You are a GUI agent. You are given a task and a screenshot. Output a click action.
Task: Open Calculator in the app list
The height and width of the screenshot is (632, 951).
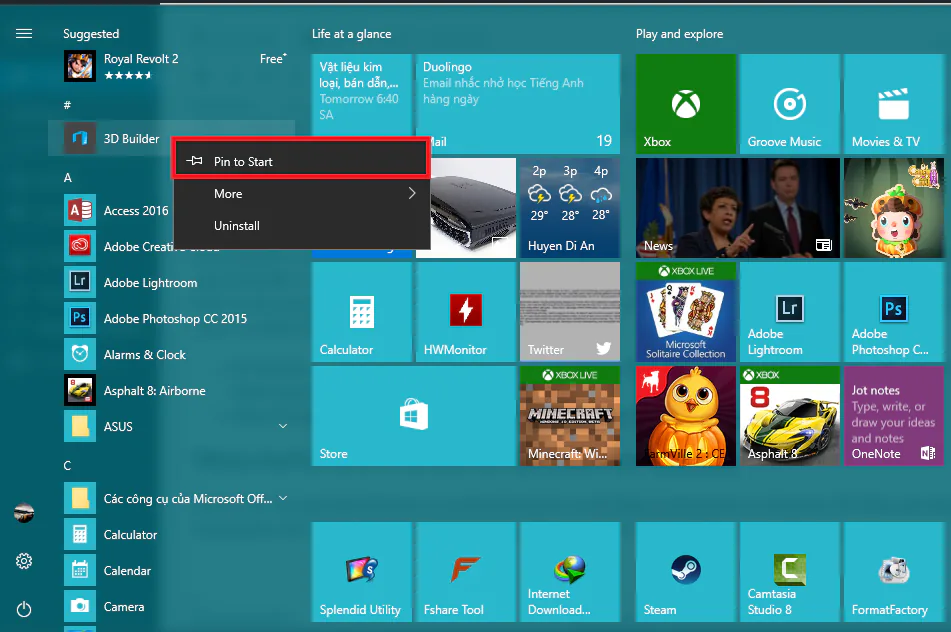(175, 534)
